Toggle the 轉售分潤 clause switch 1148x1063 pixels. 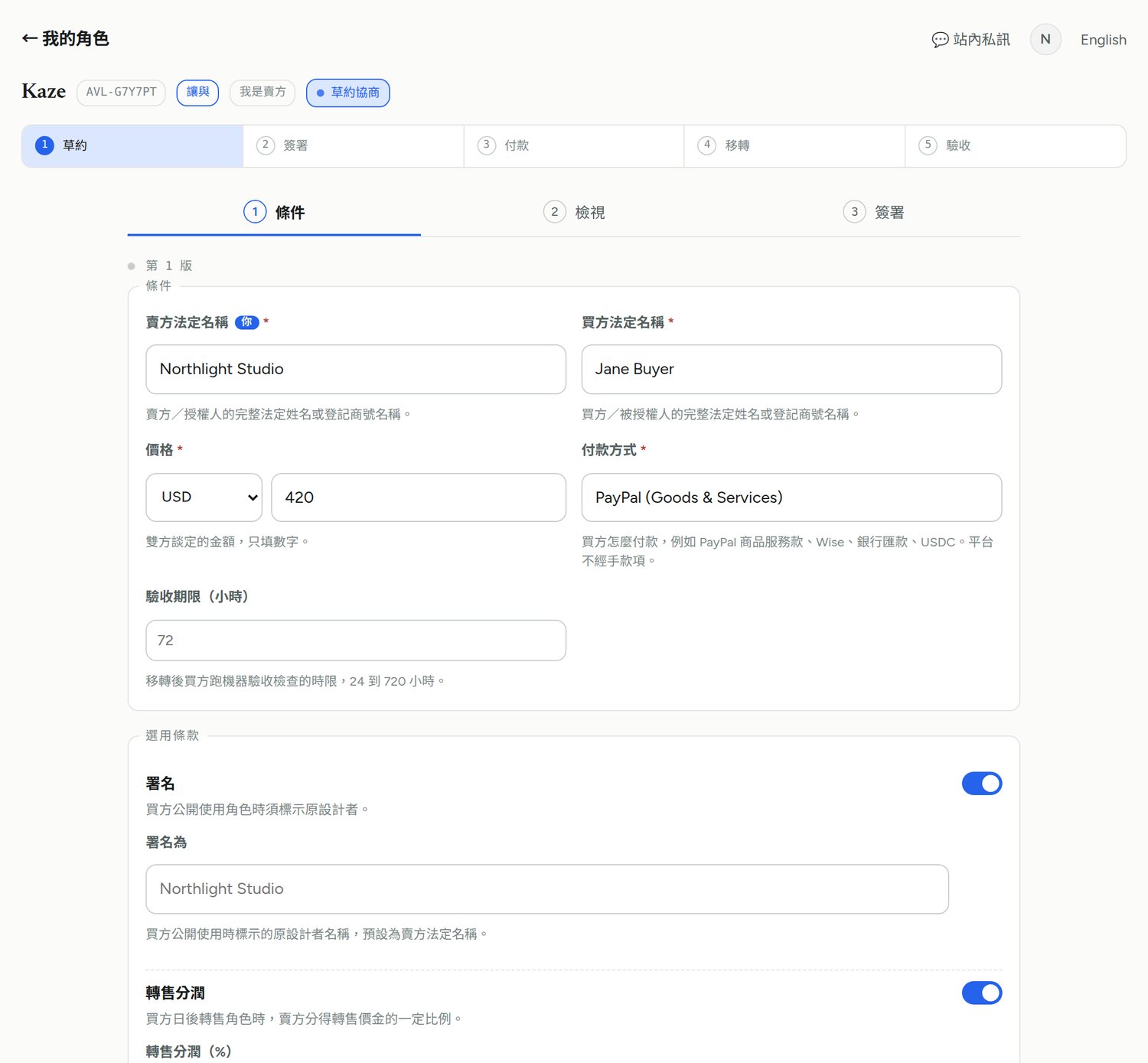click(982, 993)
